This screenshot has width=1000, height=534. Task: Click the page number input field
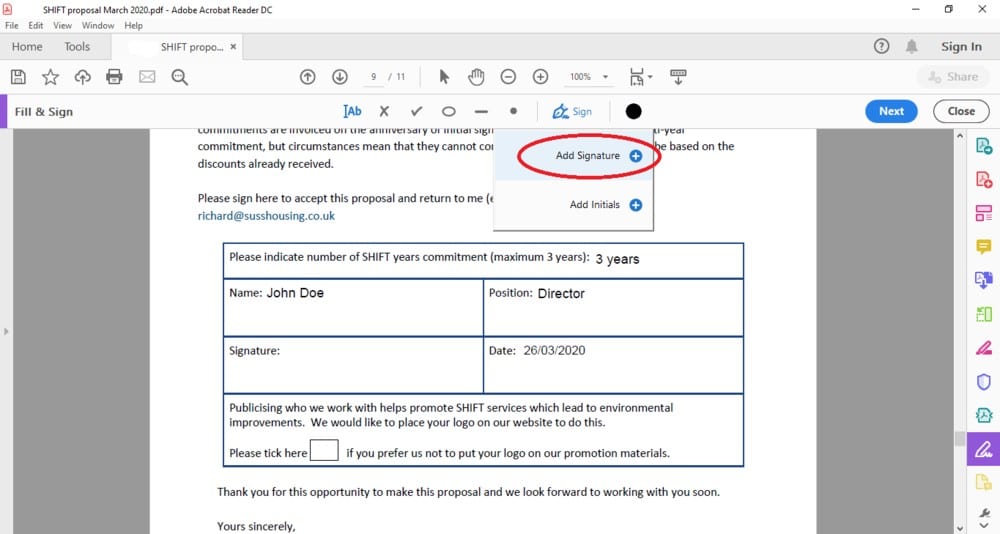pyautogui.click(x=373, y=77)
